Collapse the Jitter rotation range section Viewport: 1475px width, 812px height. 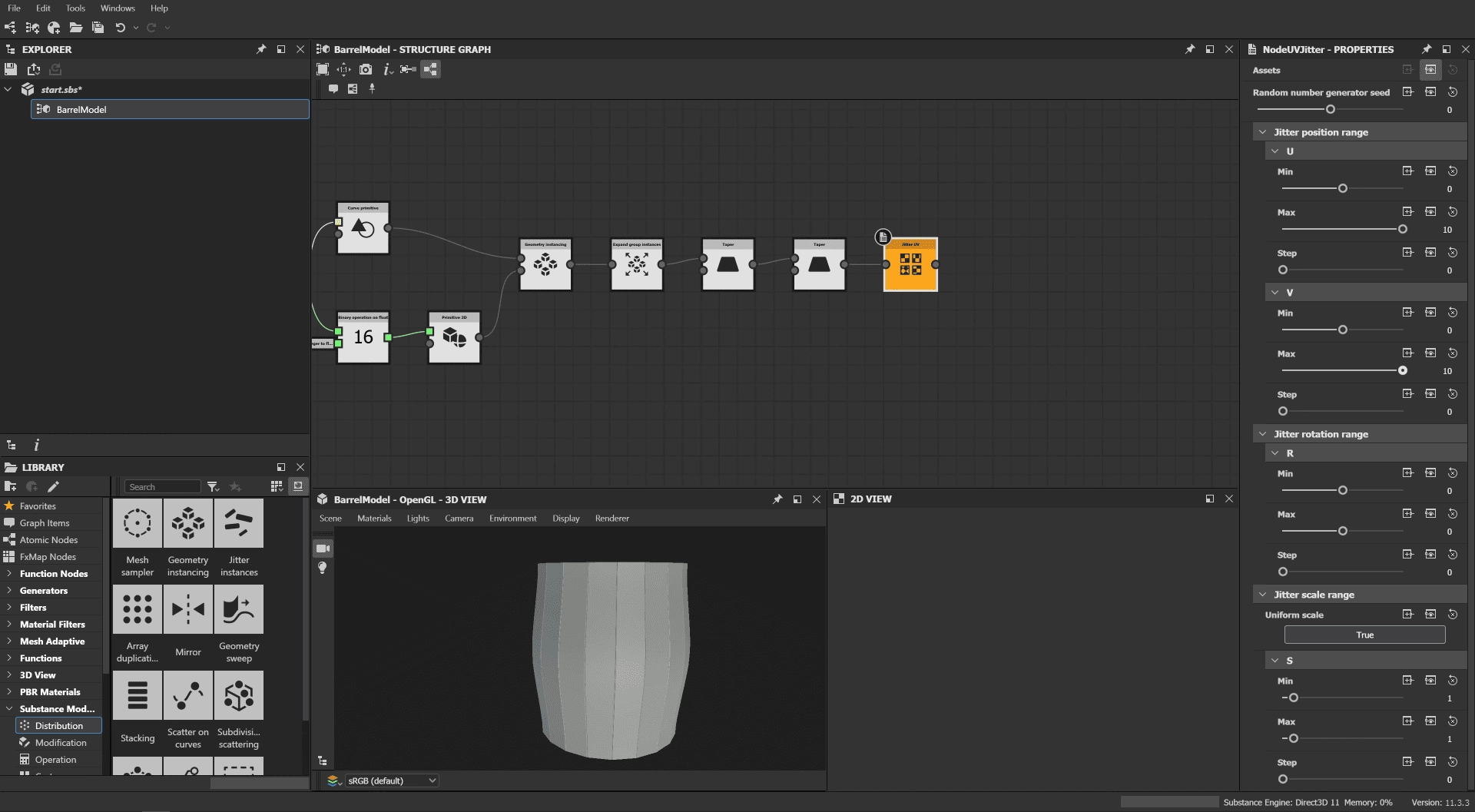pos(1262,434)
